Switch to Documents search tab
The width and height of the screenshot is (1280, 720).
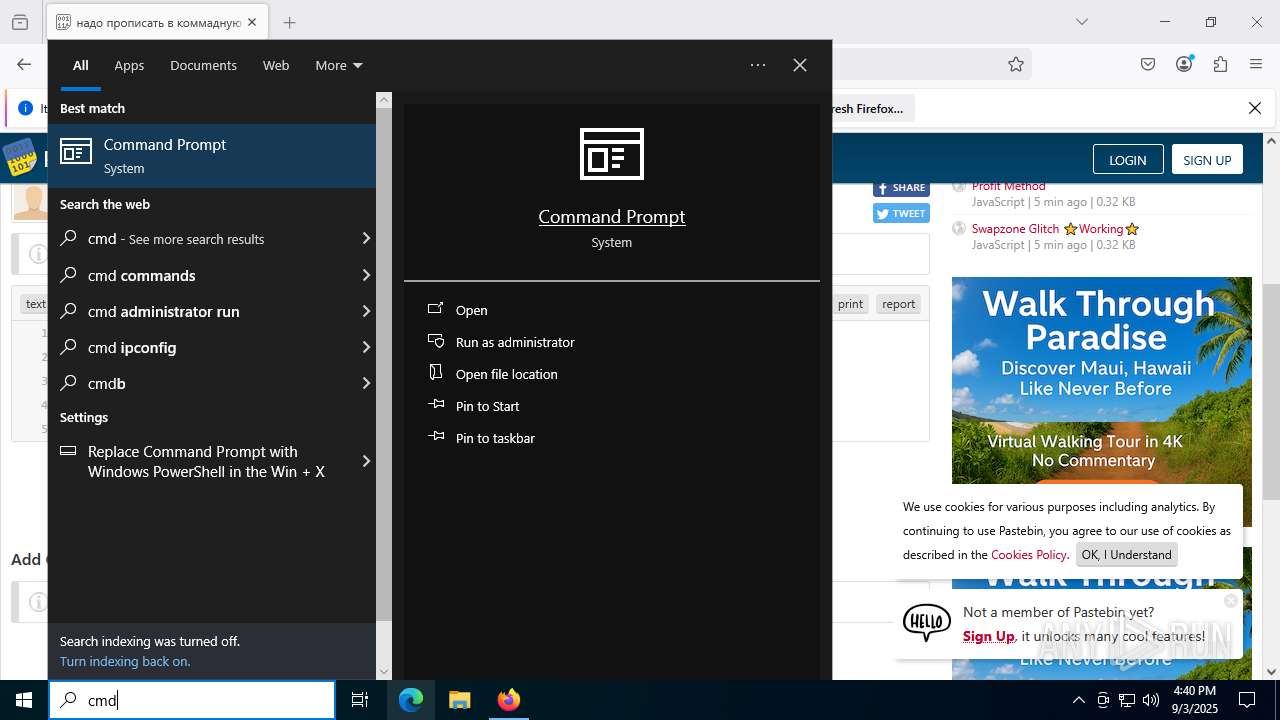(203, 65)
